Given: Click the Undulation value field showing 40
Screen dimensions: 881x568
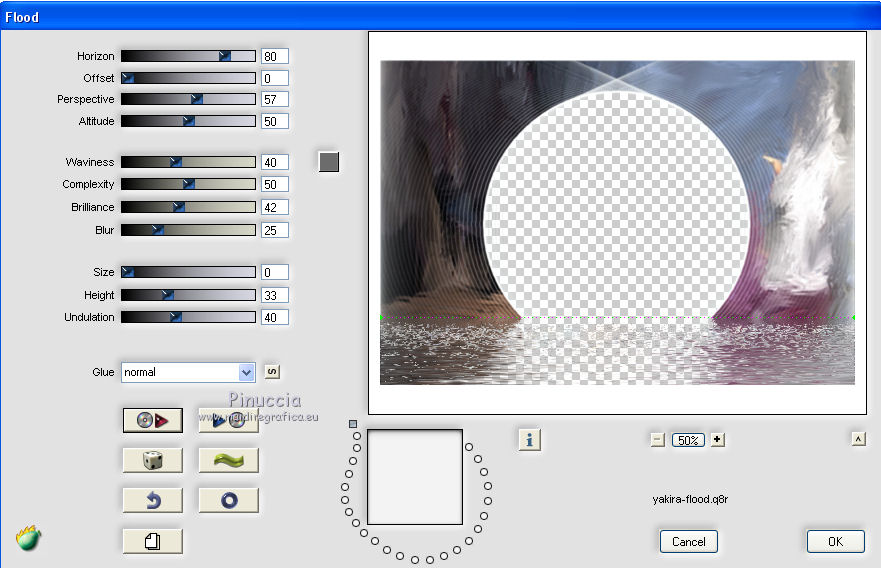Looking at the screenshot, I should (275, 317).
